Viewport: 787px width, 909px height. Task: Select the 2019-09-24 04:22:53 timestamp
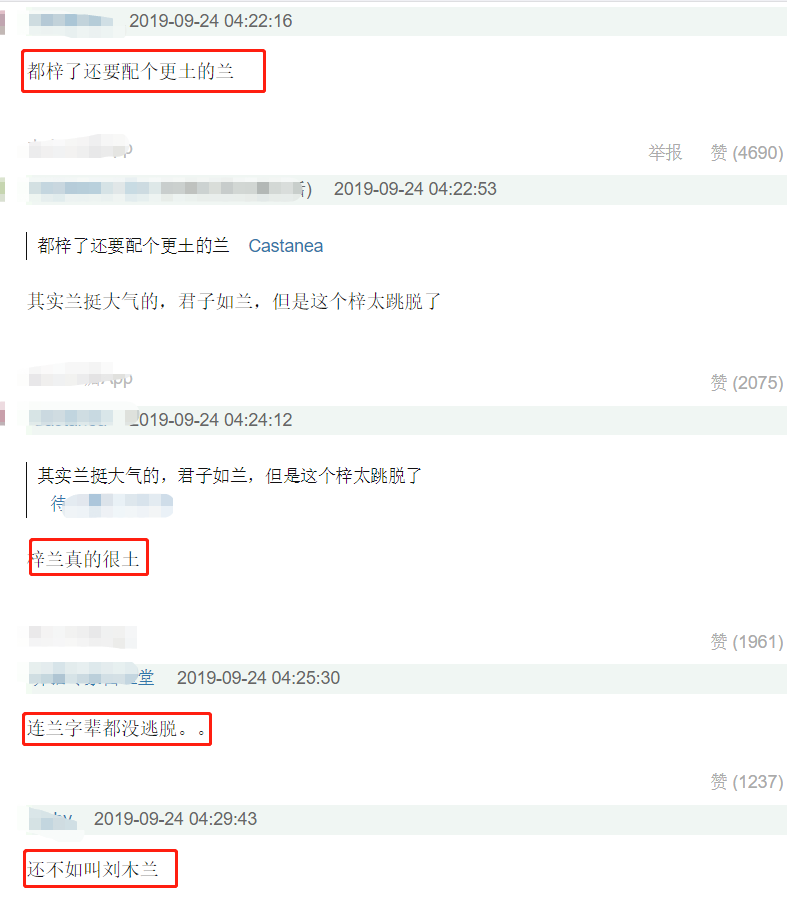[415, 189]
